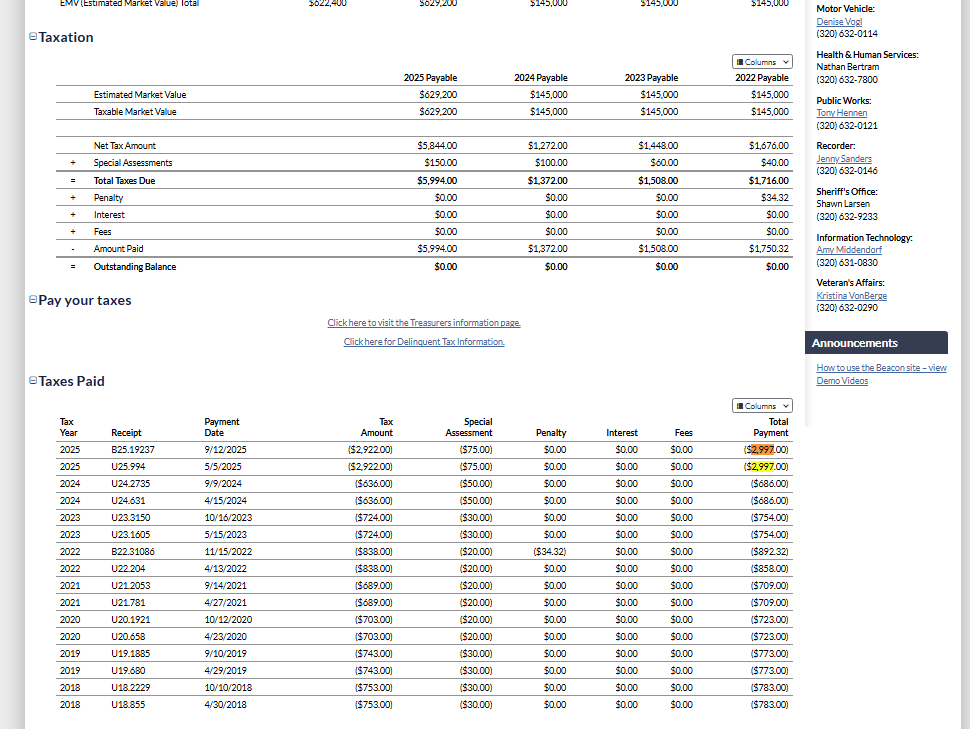Click the highlighted total payment dated 9/12/2025
This screenshot has width=970, height=729.
pyautogui.click(x=767, y=450)
